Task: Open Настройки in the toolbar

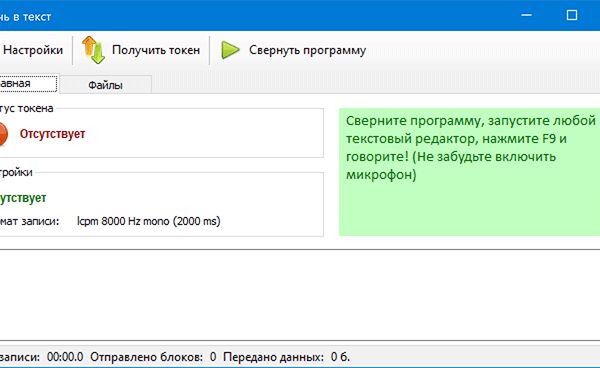Action: 33,50
